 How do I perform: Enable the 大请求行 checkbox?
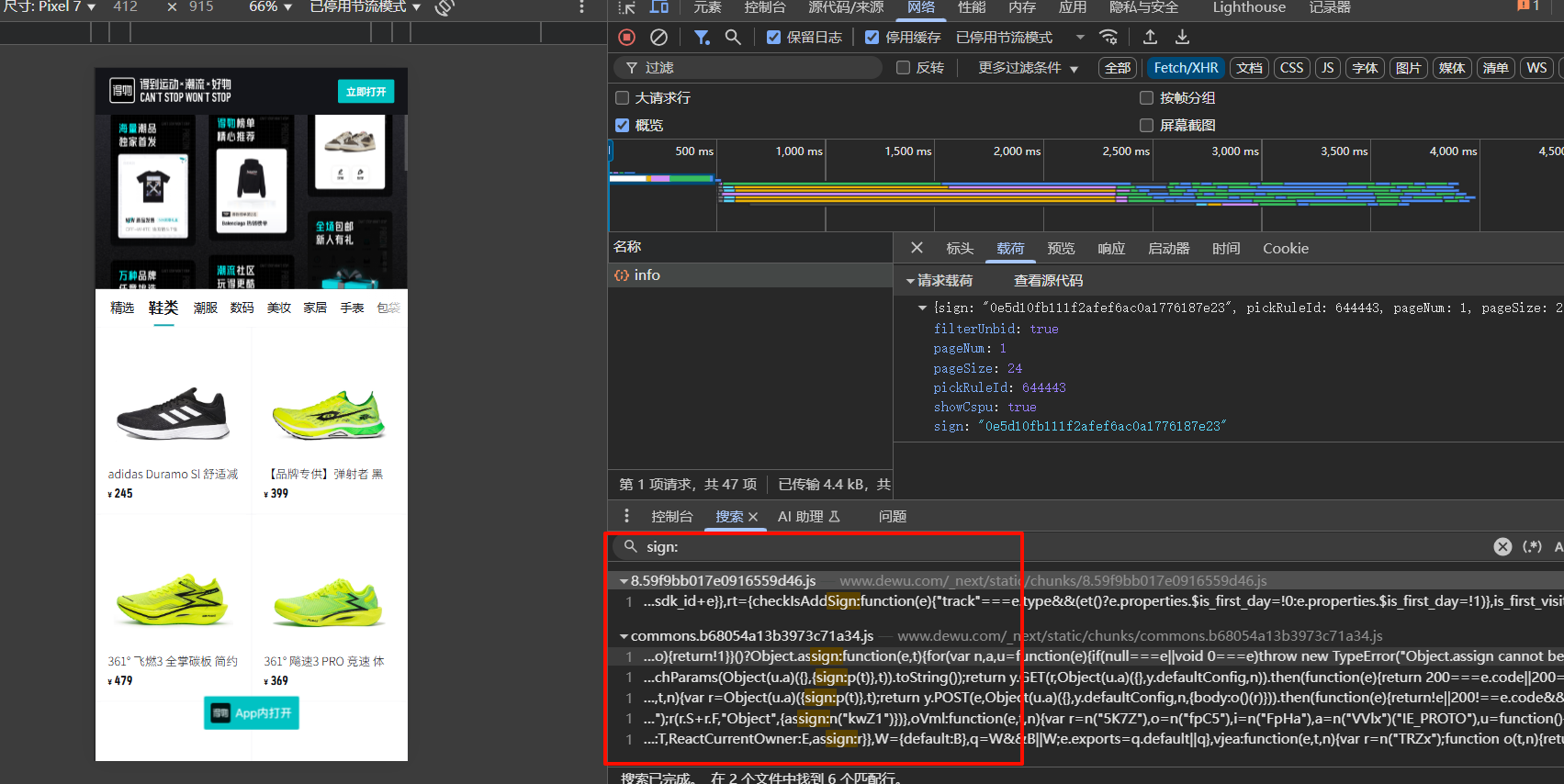pos(622,98)
